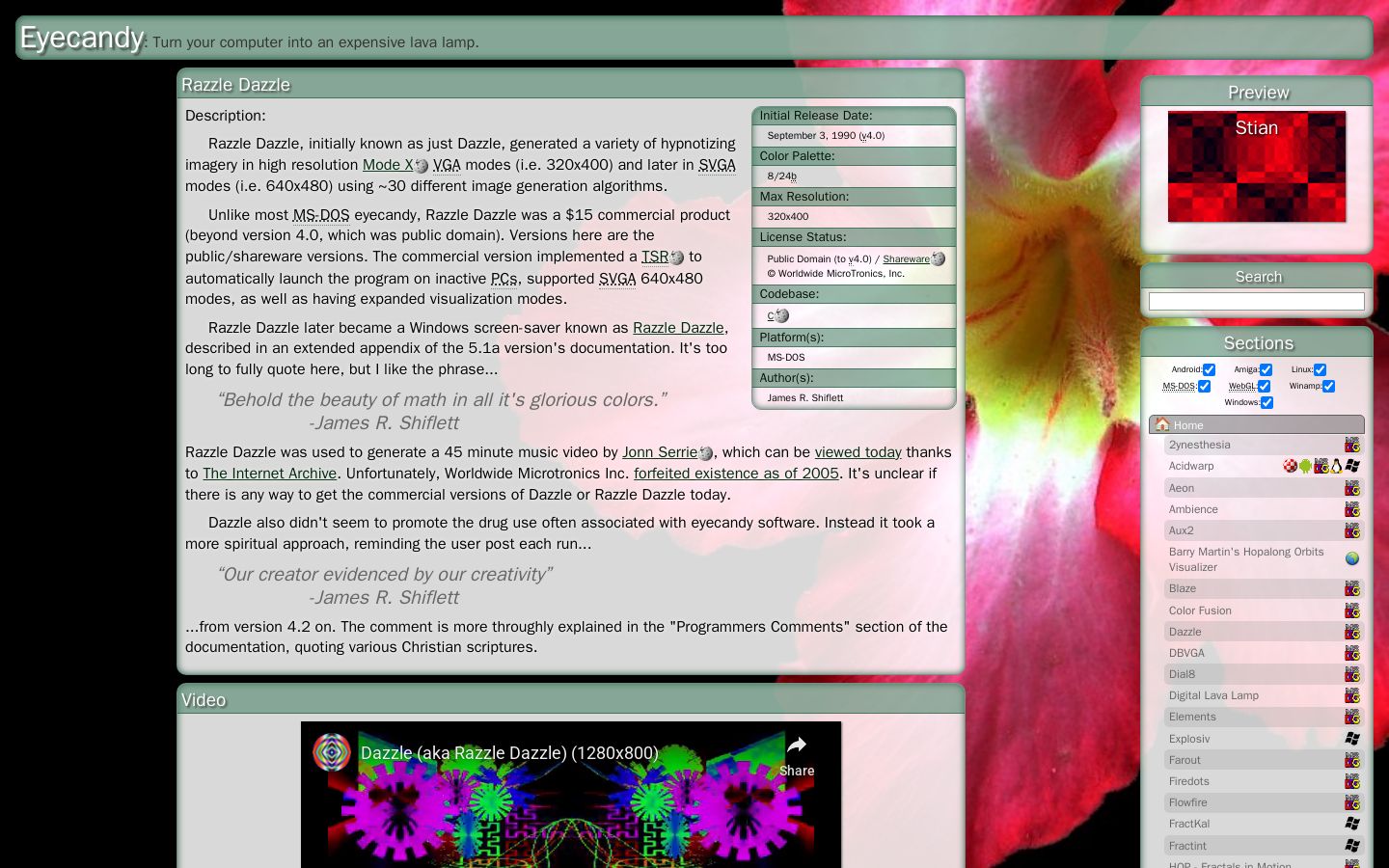Toggle the MS-DOS section checkbox
This screenshot has height=868, width=1389.
pos(1204,386)
